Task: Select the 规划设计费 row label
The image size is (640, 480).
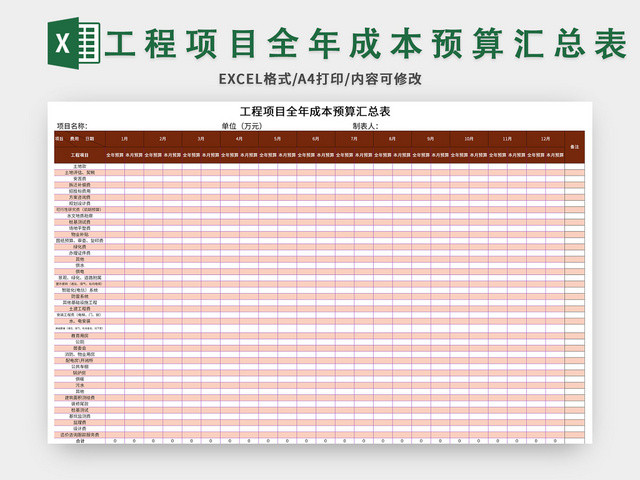Action: point(80,203)
